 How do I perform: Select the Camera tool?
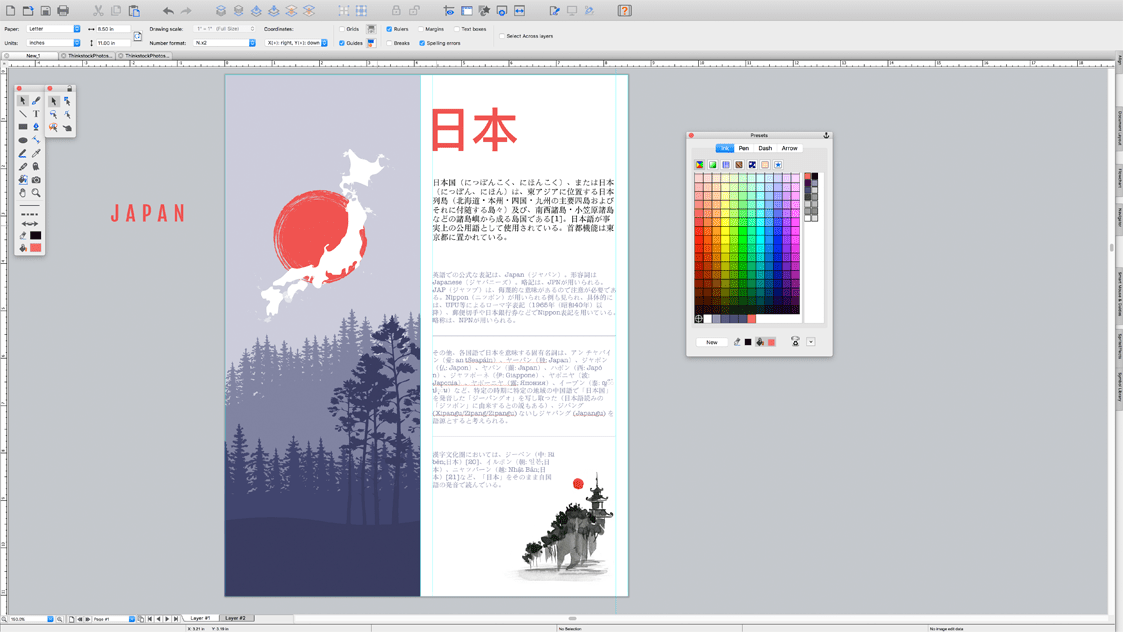(36, 180)
